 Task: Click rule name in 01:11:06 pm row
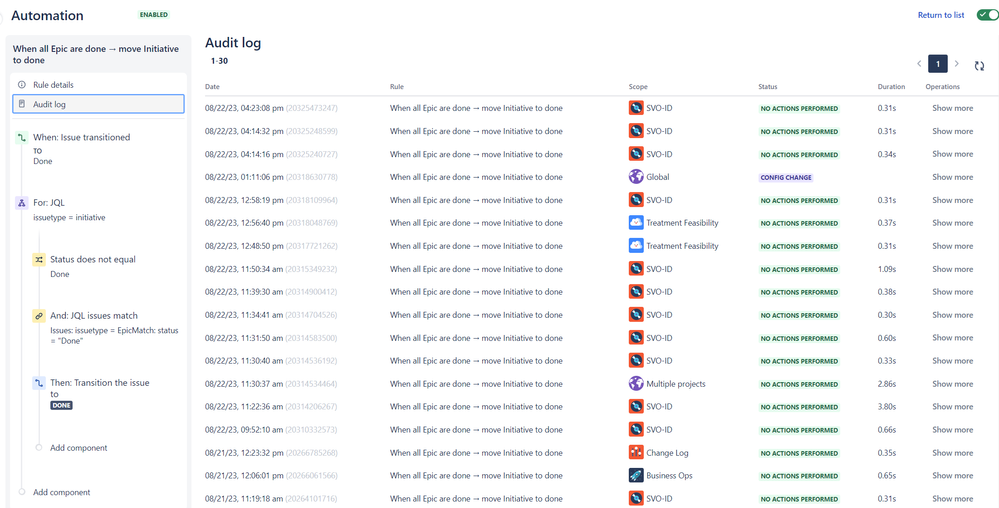pos(476,177)
